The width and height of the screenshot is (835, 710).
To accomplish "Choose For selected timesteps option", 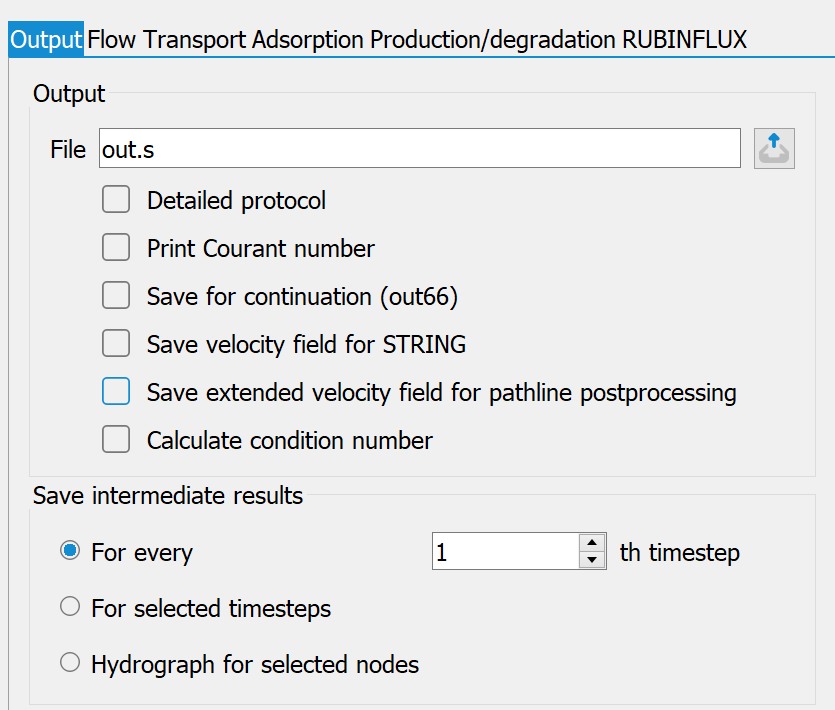I will click(70, 606).
